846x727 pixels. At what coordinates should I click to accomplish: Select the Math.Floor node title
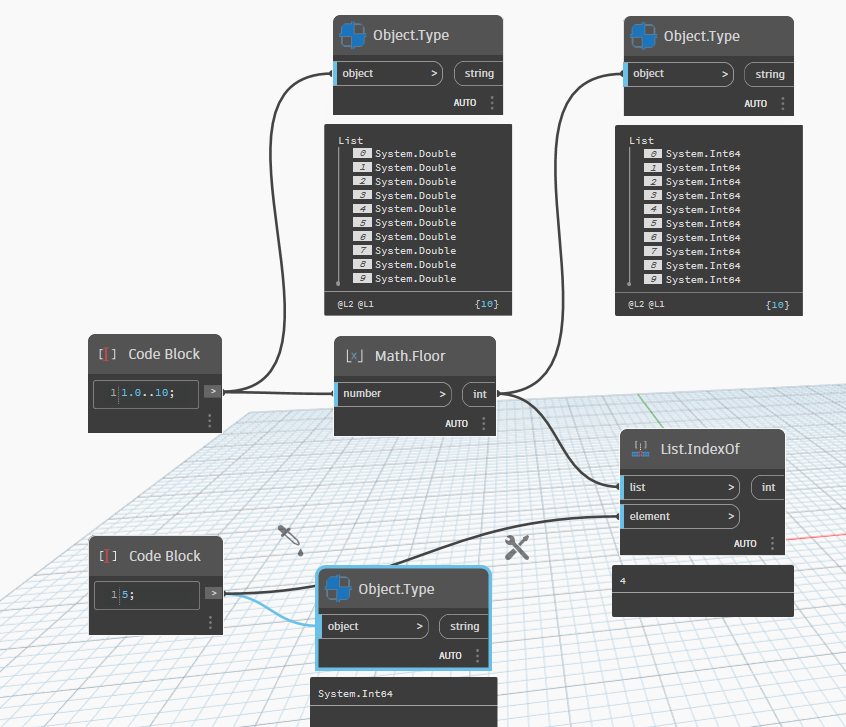410,356
